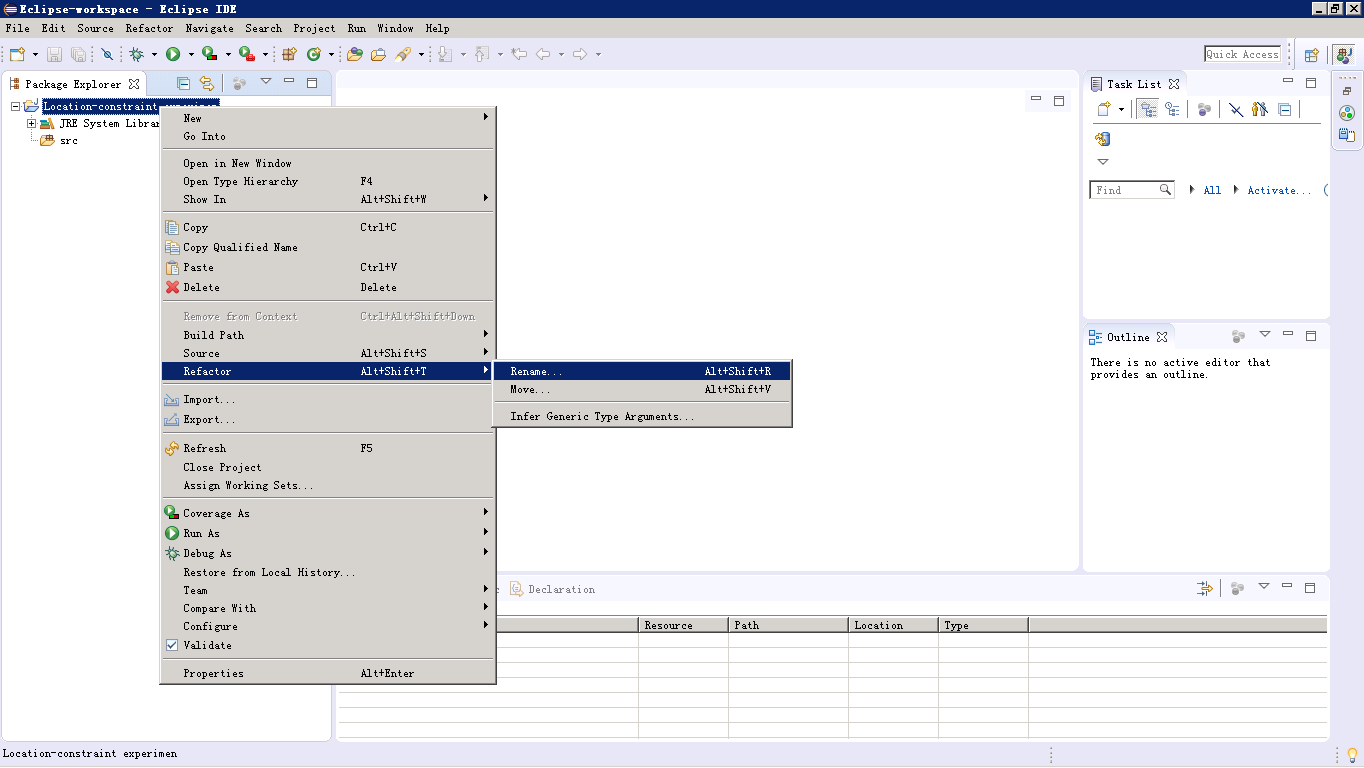The width and height of the screenshot is (1364, 768).
Task: Collapse the Location-constraint project node
Action: click(x=15, y=105)
